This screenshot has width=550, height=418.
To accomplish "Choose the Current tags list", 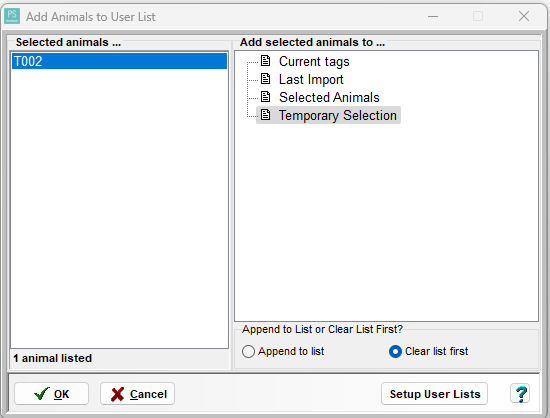I will click(314, 61).
